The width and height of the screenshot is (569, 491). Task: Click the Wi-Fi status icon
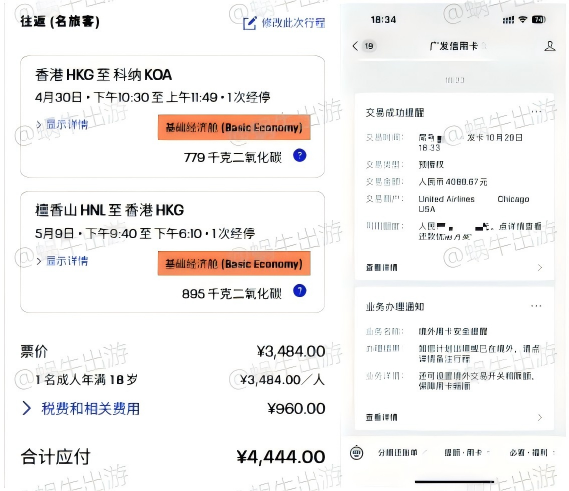(x=523, y=19)
